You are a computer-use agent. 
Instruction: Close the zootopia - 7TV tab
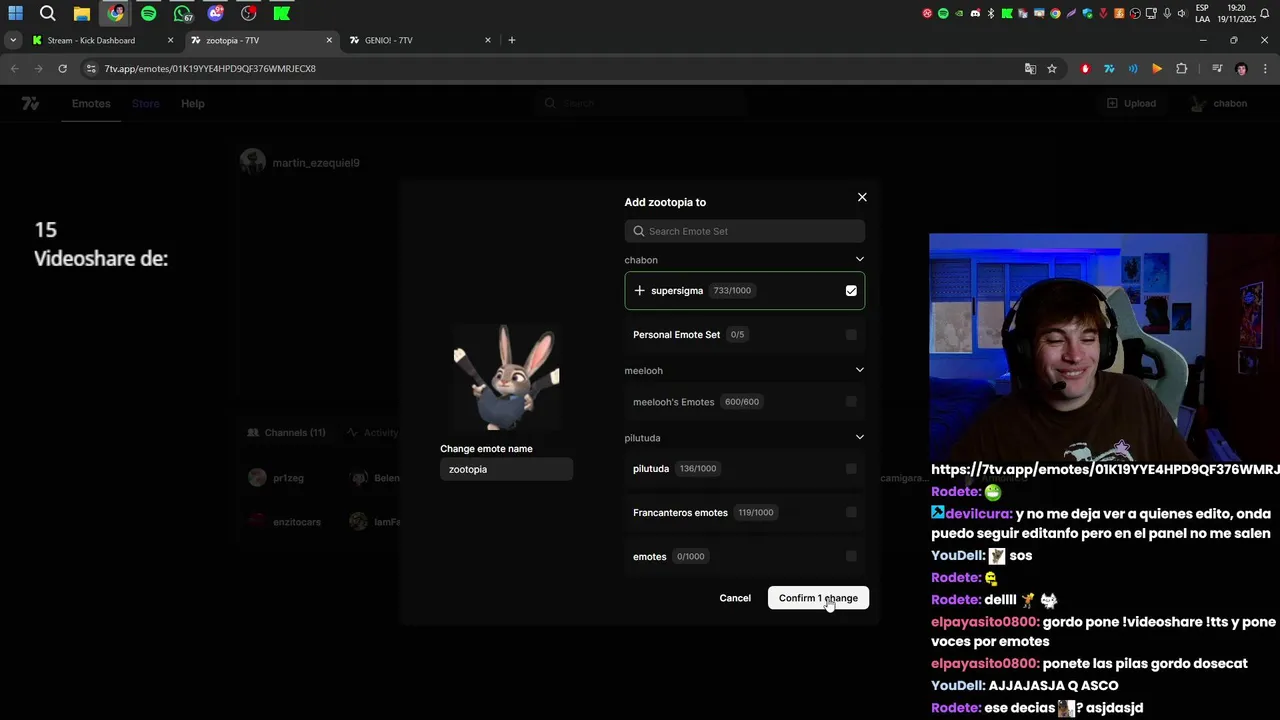click(330, 41)
